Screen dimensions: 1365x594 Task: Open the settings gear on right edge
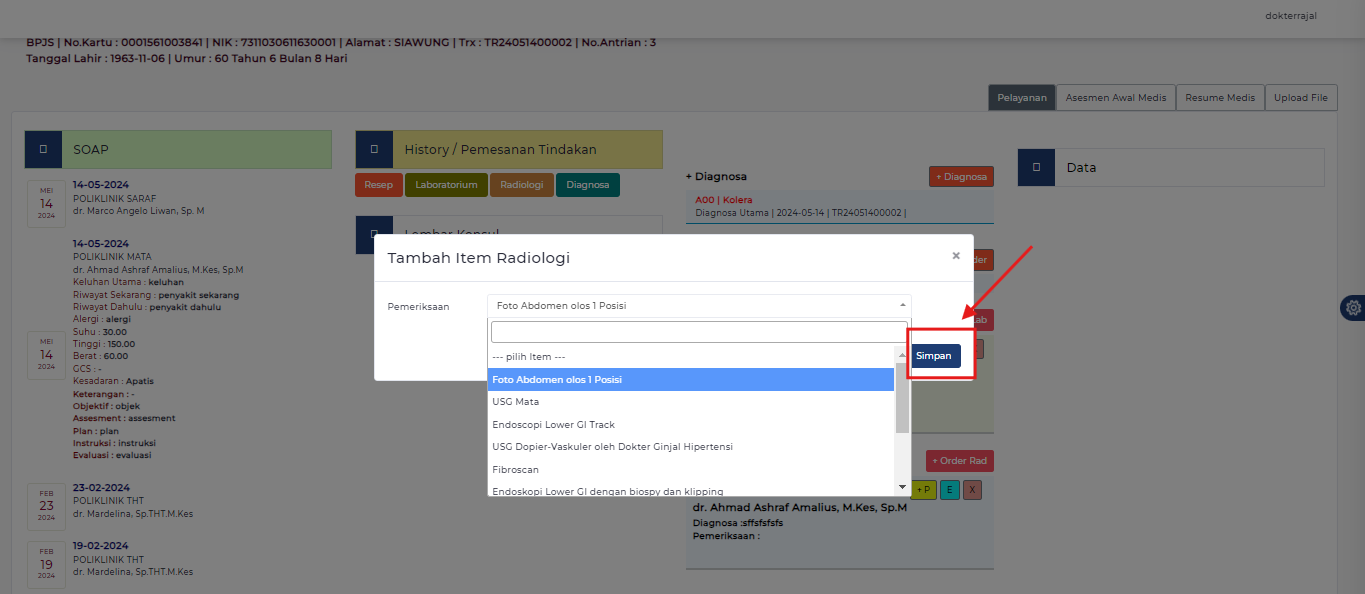[1353, 307]
